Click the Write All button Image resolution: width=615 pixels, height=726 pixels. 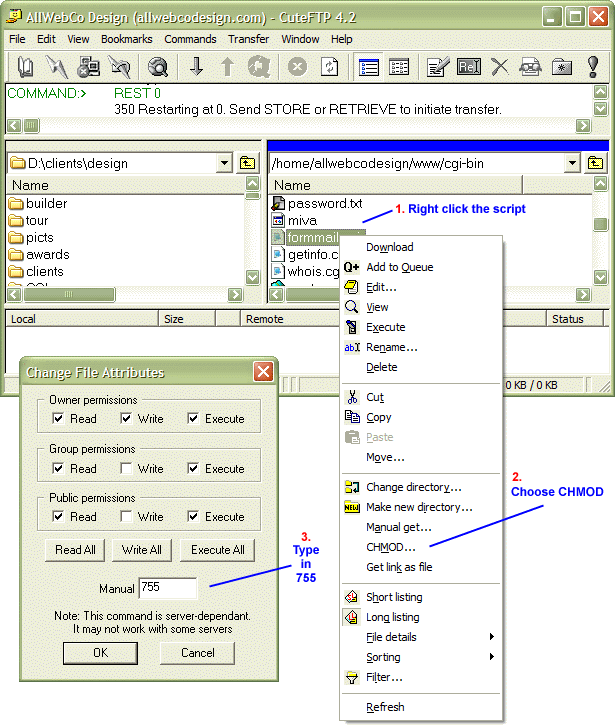point(142,550)
